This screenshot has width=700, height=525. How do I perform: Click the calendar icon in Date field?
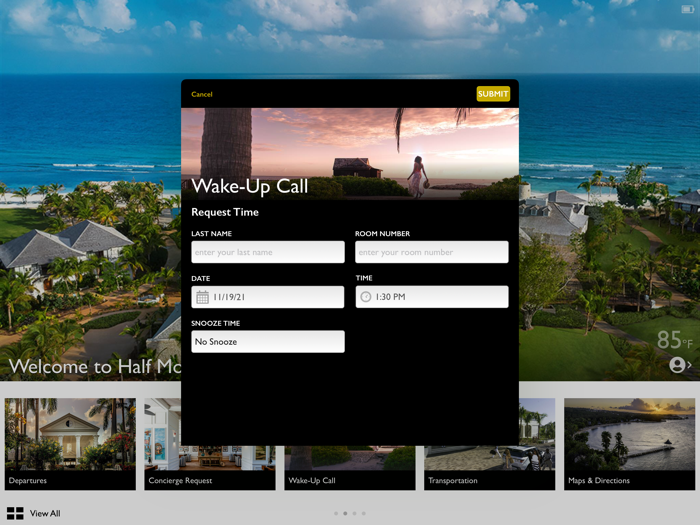pos(202,297)
